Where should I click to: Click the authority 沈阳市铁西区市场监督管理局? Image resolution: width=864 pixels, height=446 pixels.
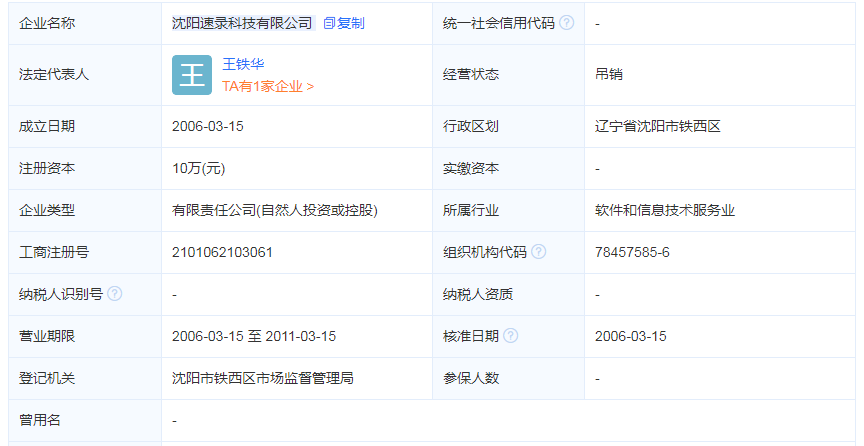(263, 378)
